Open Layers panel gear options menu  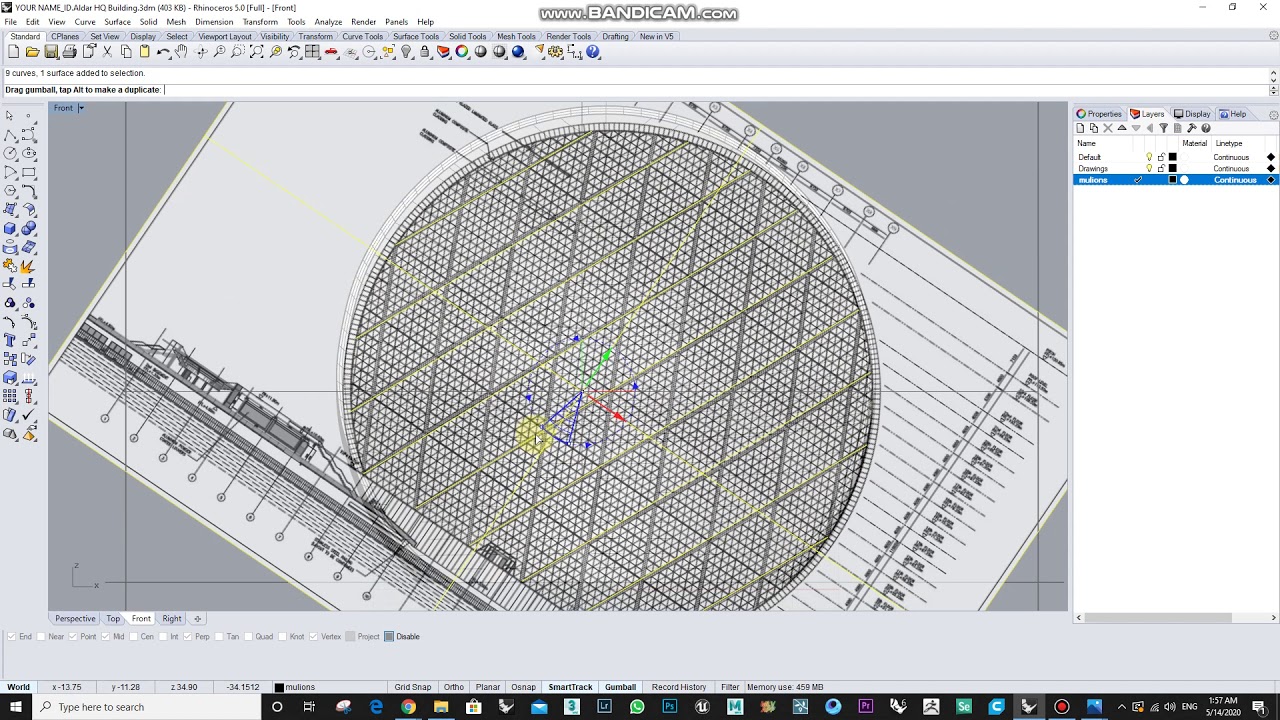1273,114
